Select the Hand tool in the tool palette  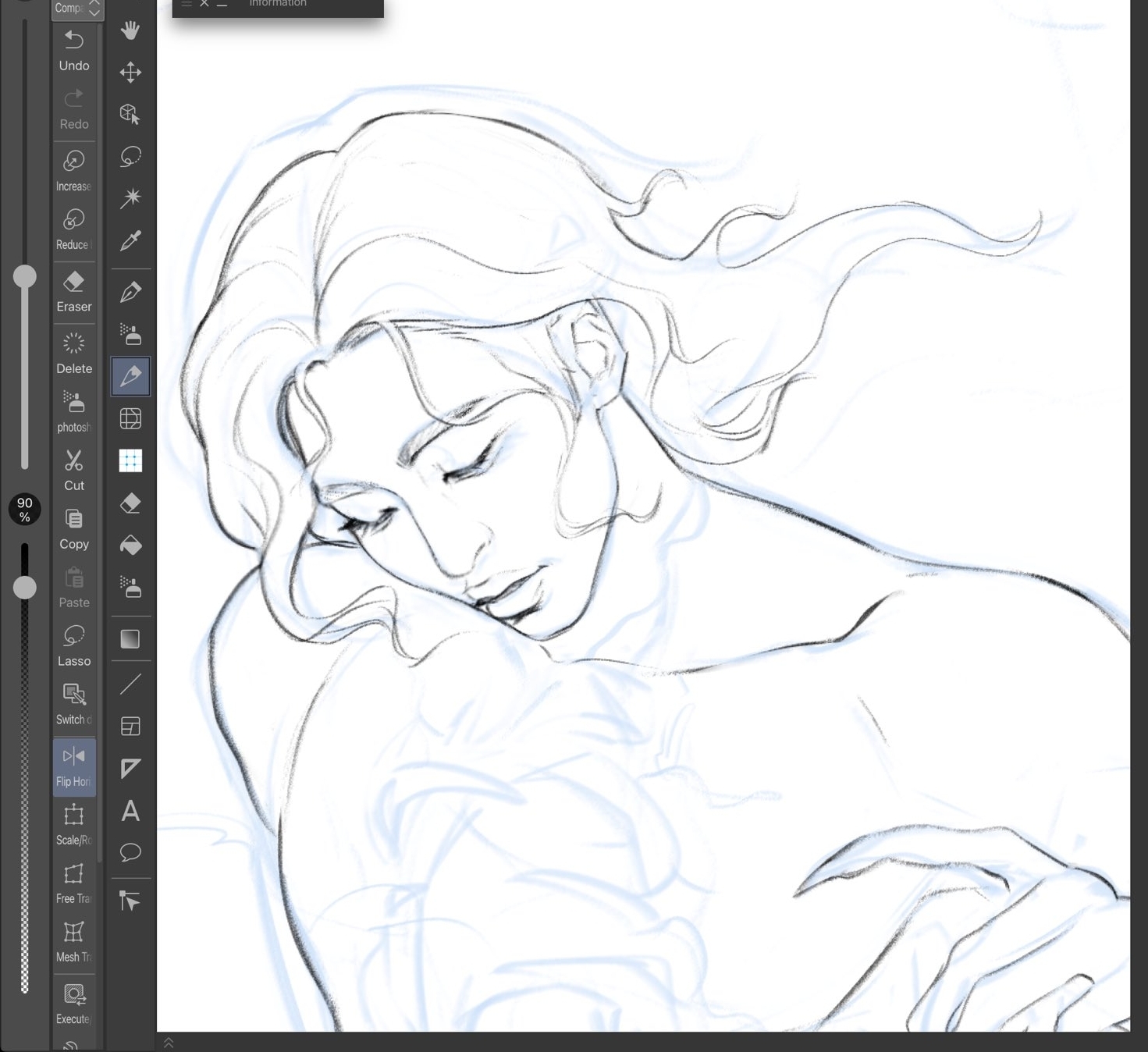coord(130,30)
